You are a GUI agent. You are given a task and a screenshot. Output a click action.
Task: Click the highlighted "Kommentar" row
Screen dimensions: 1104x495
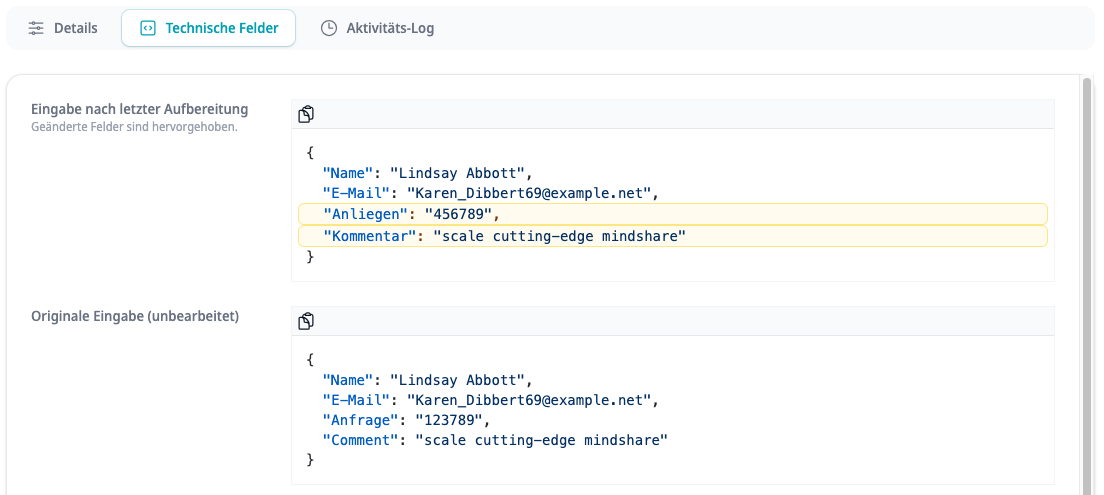pos(672,236)
